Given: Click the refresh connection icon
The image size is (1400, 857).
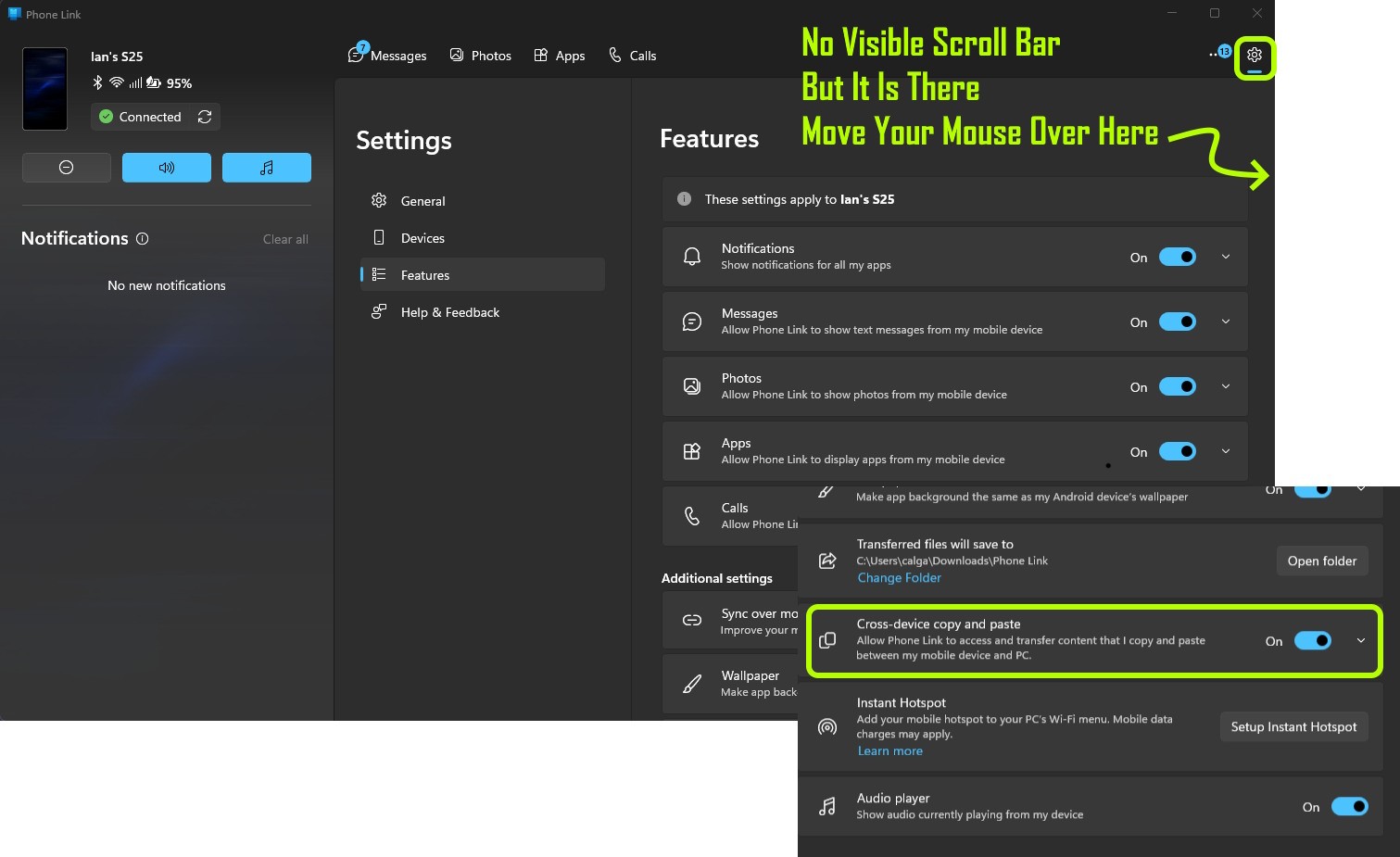Looking at the screenshot, I should coord(205,117).
